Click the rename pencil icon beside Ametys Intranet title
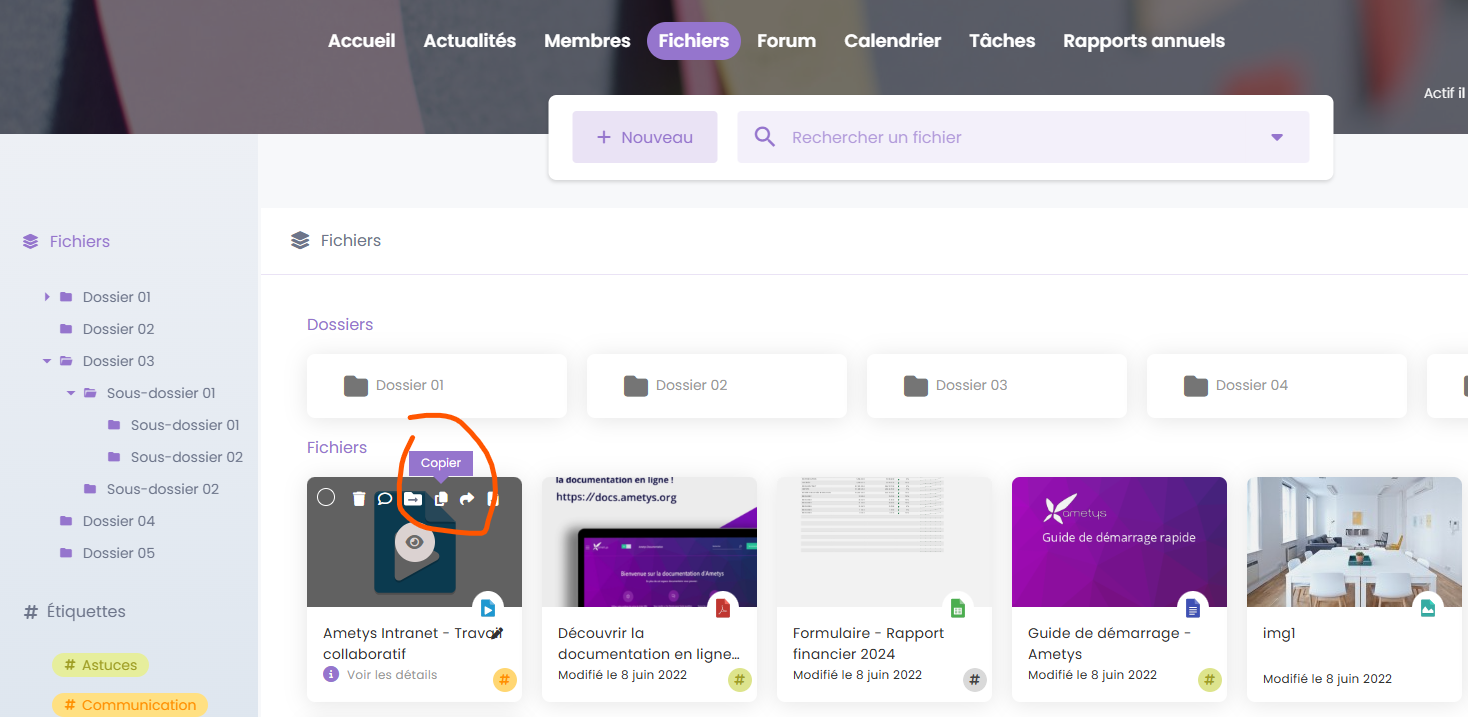Screen dimensions: 1468x717 point(496,633)
